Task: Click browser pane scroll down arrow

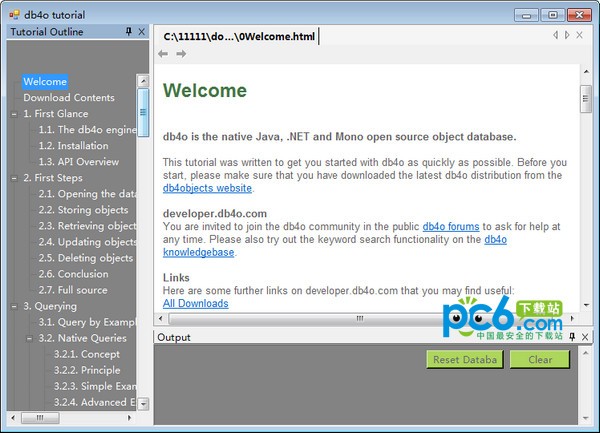Action: (586, 305)
